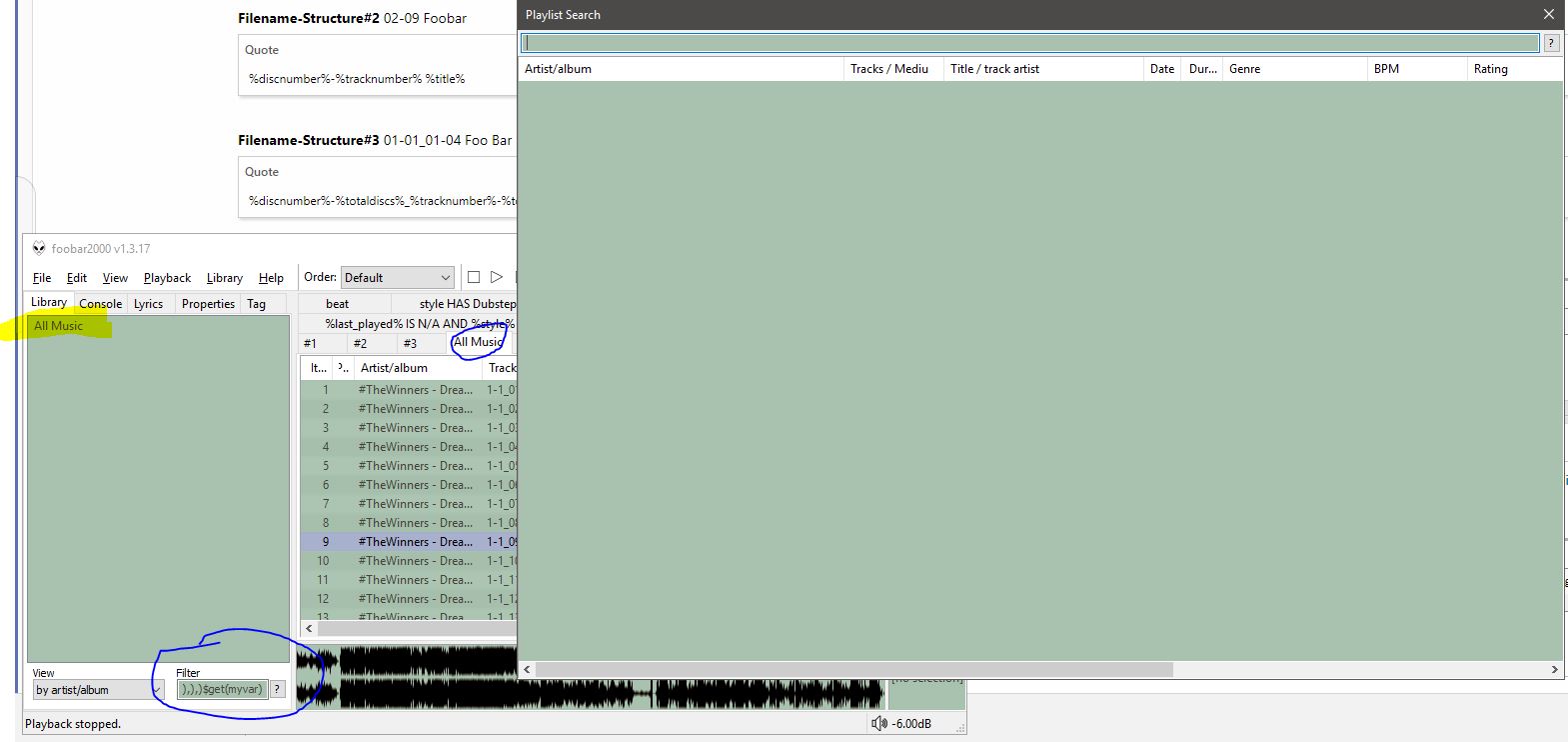1568x742 pixels.
Task: Click Playlist Search horizontal scrollbar thumb
Action: pos(855,669)
